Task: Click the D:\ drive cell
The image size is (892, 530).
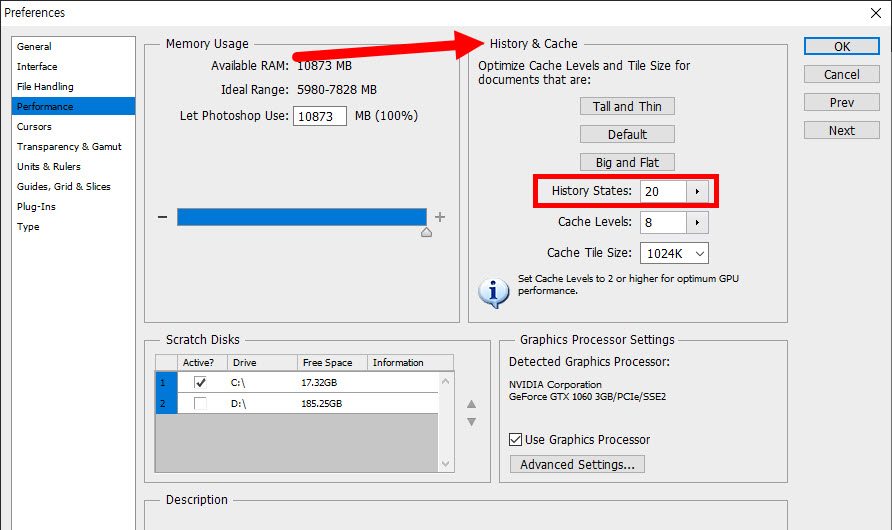Action: pyautogui.click(x=238, y=404)
